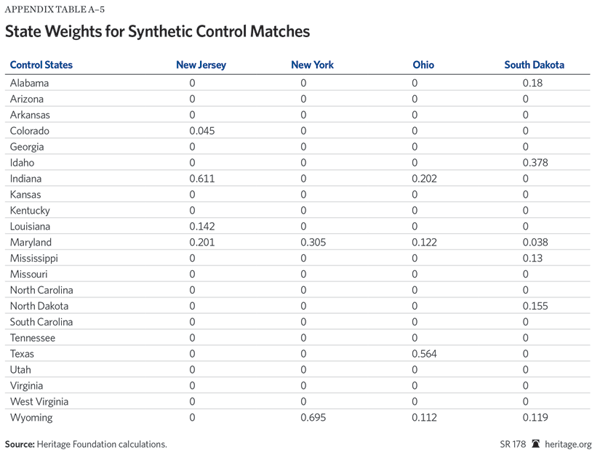The image size is (600, 452).
Task: Select the Texas weight 0.564 cell
Action: pyautogui.click(x=425, y=353)
